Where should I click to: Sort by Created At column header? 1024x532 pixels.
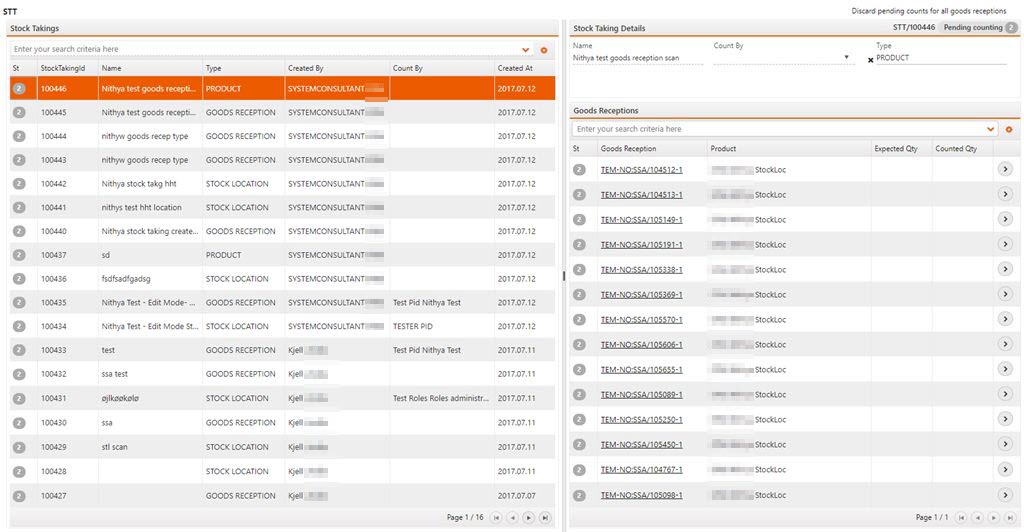[x=516, y=68]
